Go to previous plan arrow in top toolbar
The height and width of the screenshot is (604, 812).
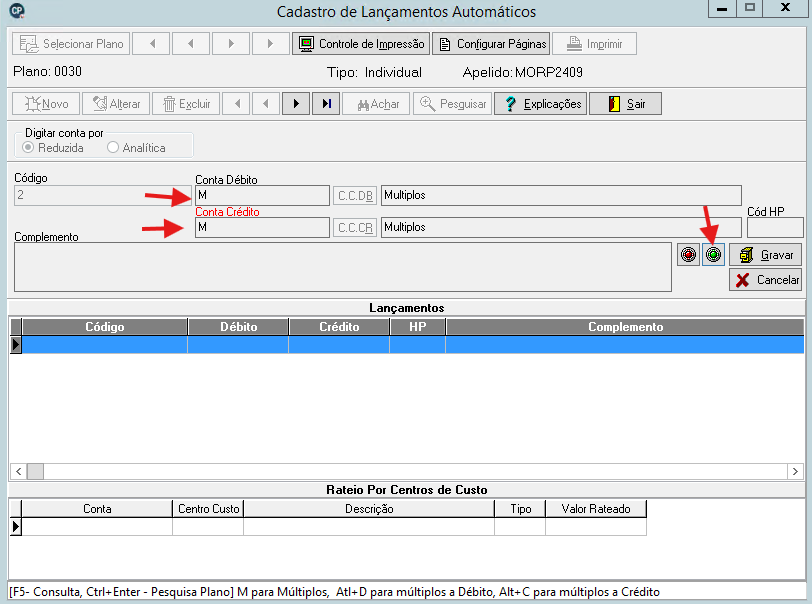pos(191,44)
